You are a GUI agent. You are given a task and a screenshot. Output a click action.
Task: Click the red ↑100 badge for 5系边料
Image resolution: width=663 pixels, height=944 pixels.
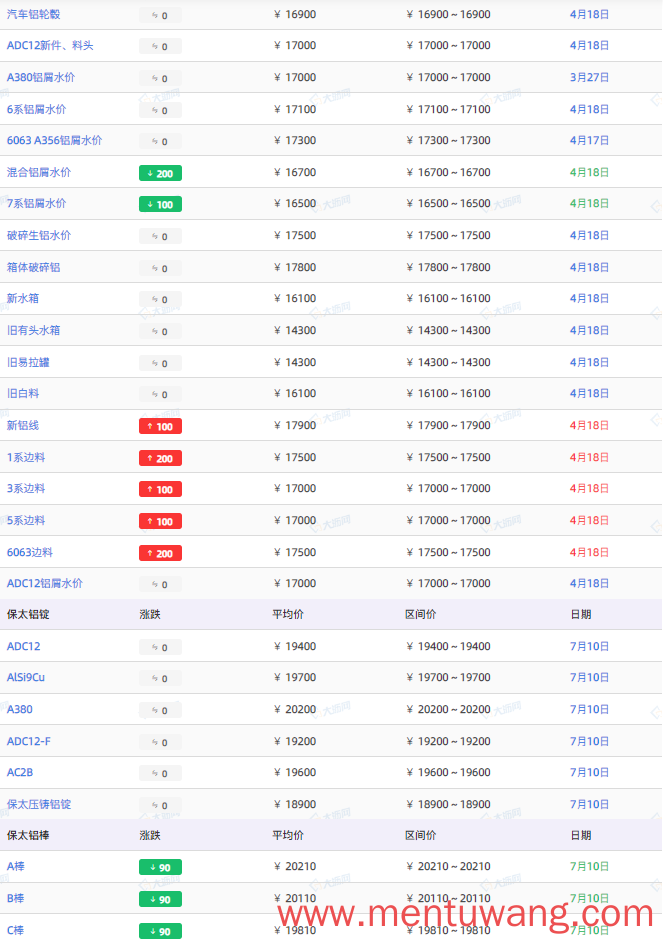point(160,521)
